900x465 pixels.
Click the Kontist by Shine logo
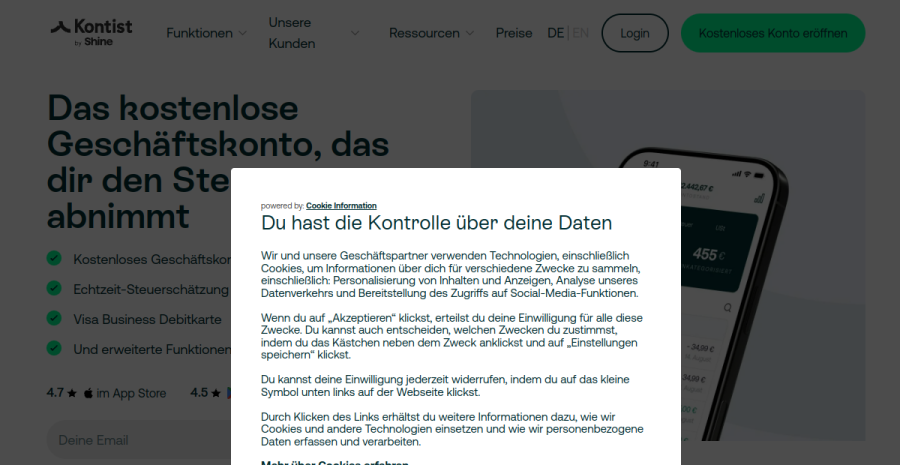click(91, 33)
